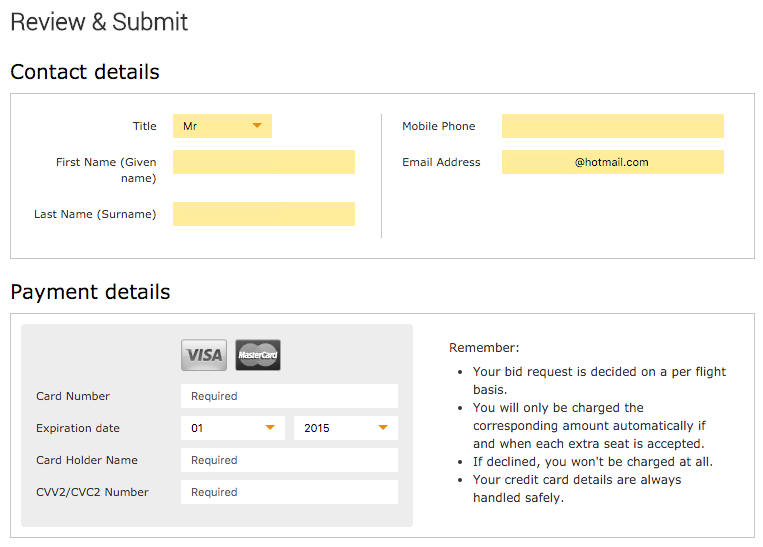Screen dimensions: 763x547
Task: Click the Email Address field with hotmail.com
Action: point(613,162)
